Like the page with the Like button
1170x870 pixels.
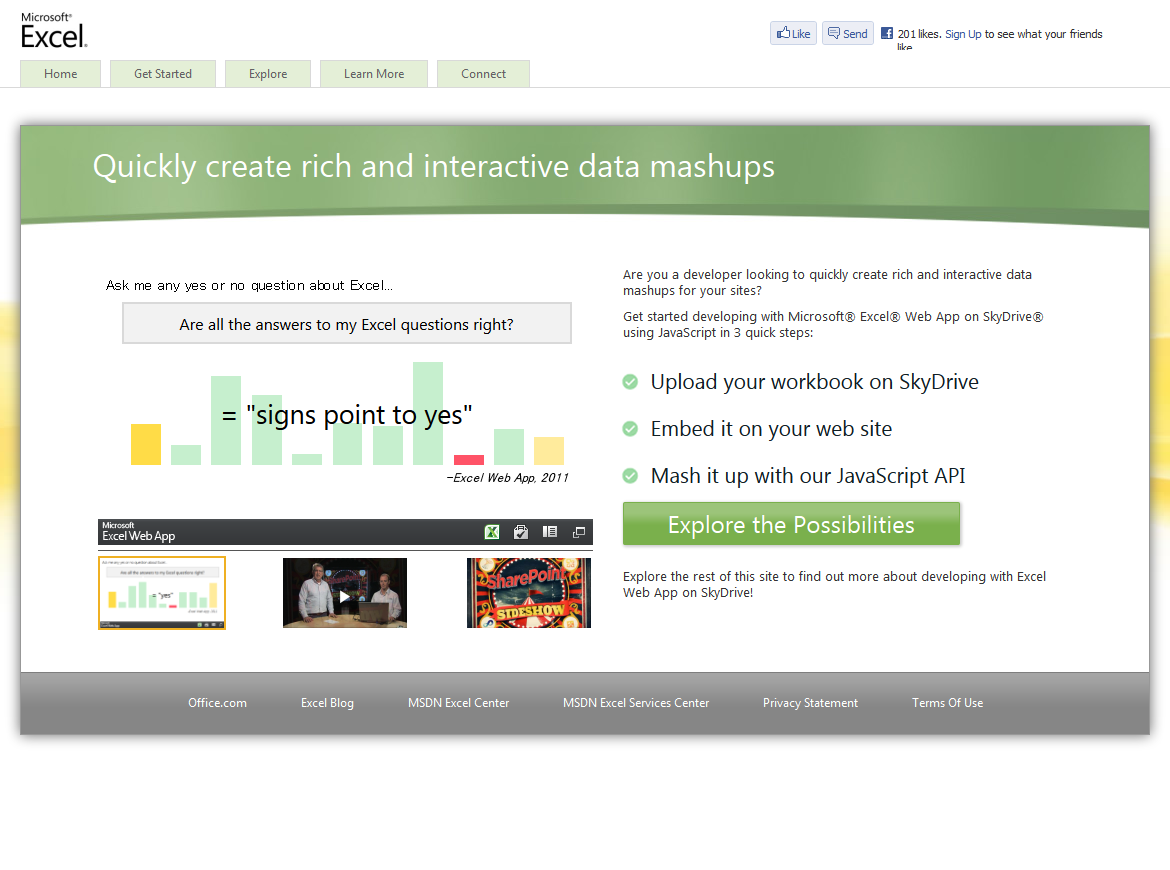tap(793, 34)
